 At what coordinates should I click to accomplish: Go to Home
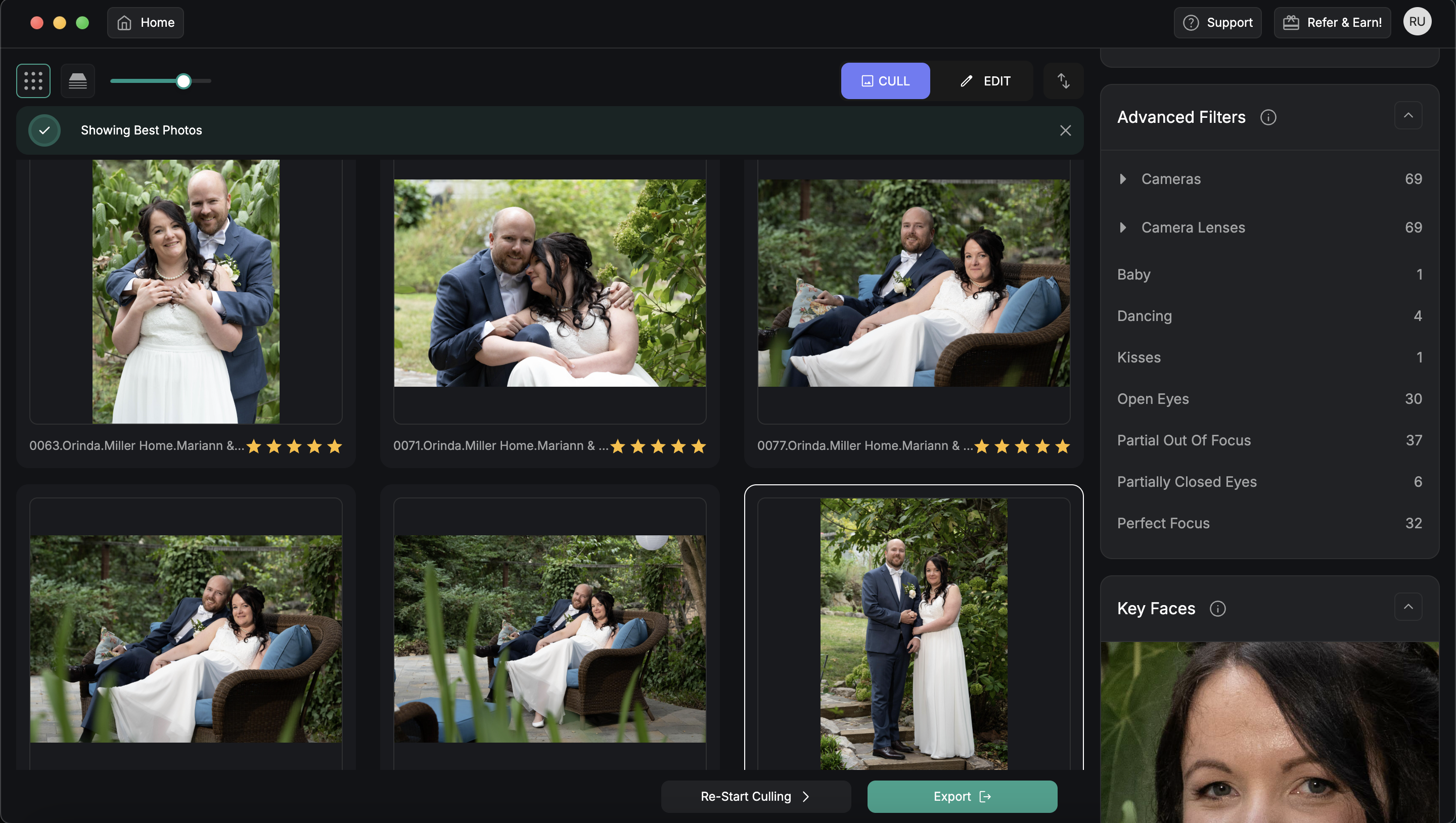(x=145, y=23)
